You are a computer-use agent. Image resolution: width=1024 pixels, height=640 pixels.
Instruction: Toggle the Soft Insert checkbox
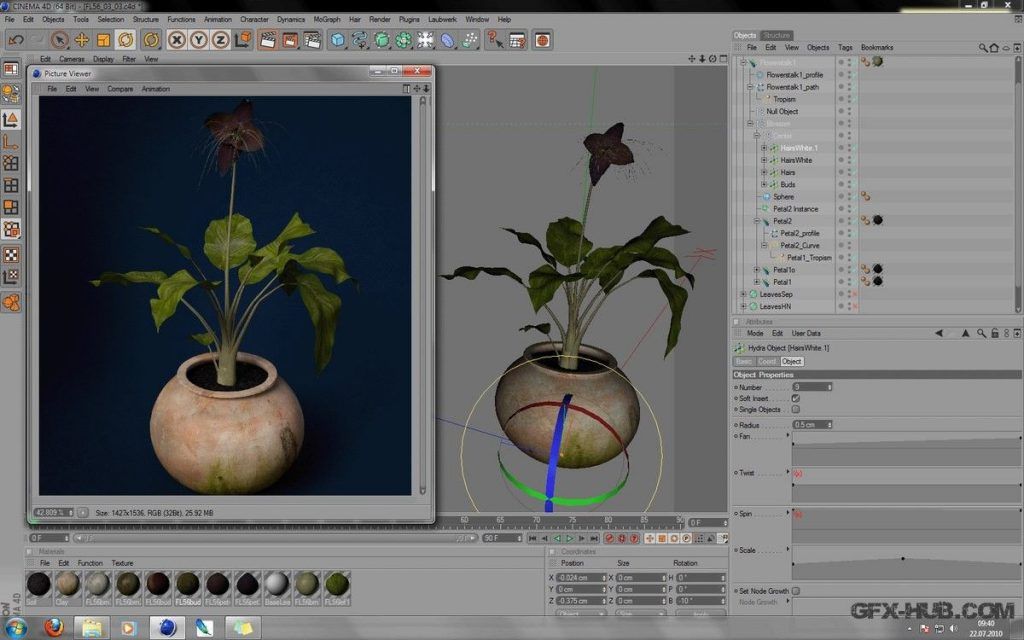(x=796, y=398)
